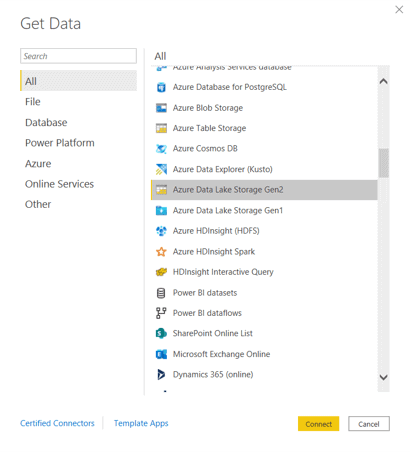410x452 pixels.
Task: Click the connector list scrollbar thumb
Action: point(383,163)
